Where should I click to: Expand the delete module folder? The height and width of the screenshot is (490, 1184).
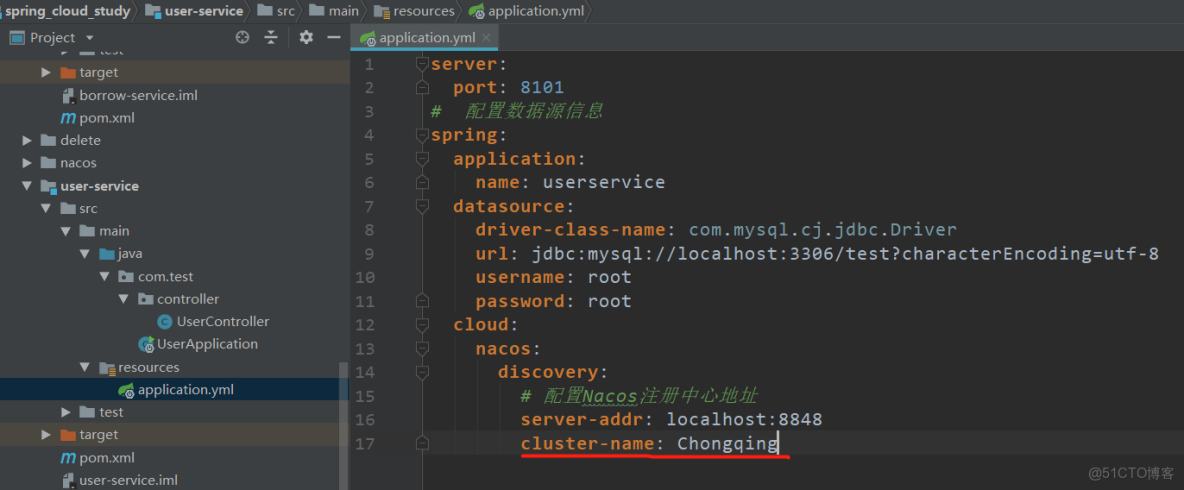(x=27, y=140)
